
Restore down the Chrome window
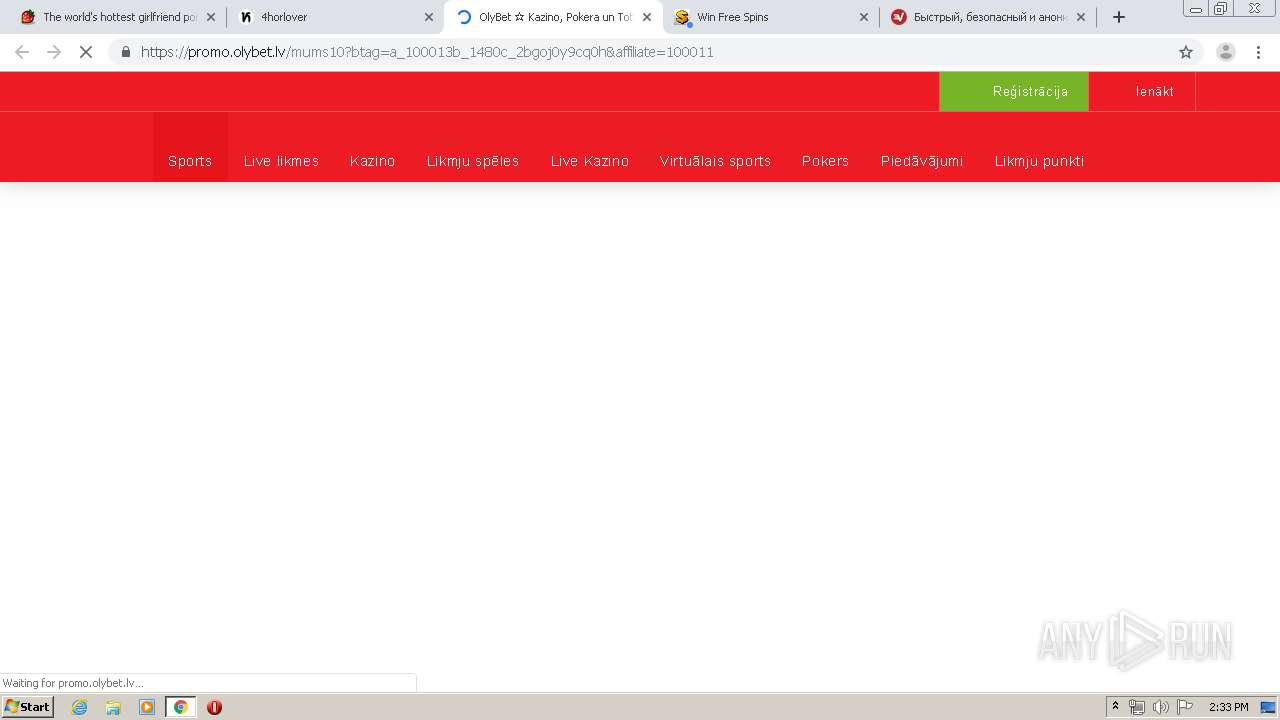coord(1220,9)
